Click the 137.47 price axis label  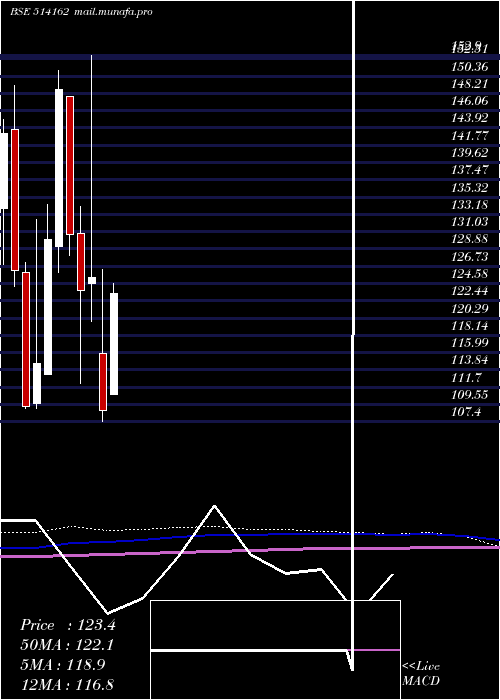coord(470,171)
